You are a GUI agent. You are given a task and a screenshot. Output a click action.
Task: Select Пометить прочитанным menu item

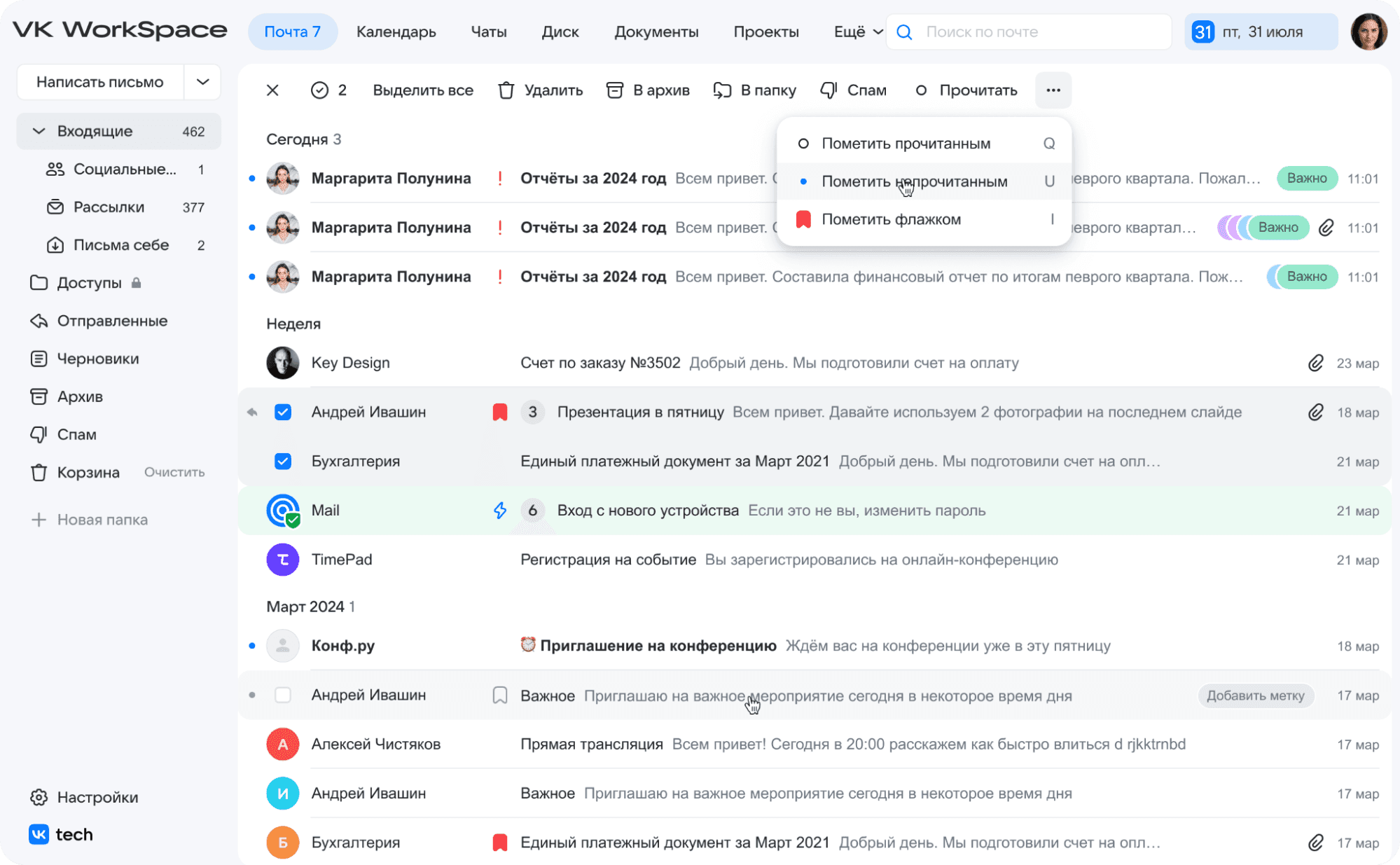pos(924,144)
